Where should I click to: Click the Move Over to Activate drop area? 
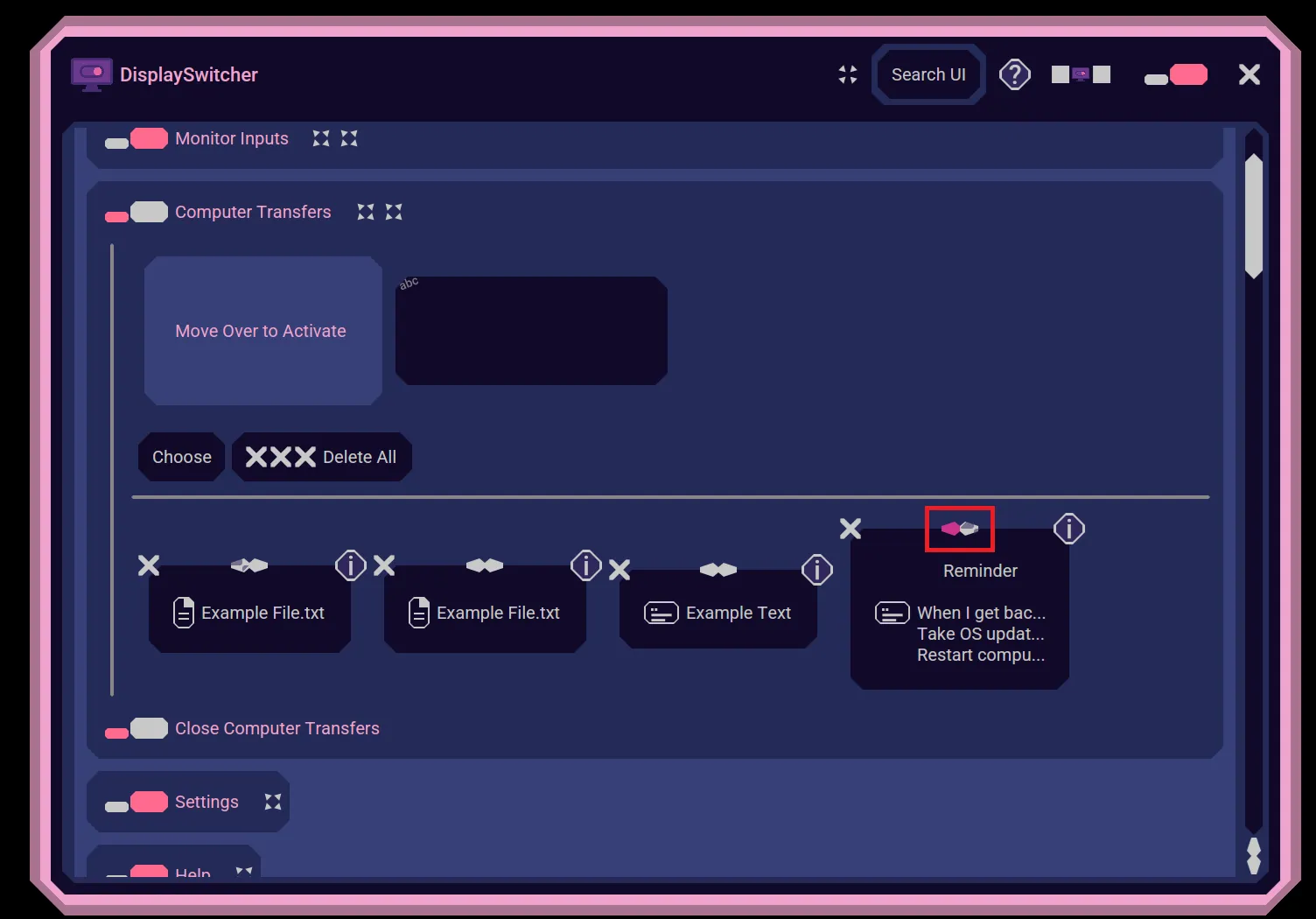(263, 331)
